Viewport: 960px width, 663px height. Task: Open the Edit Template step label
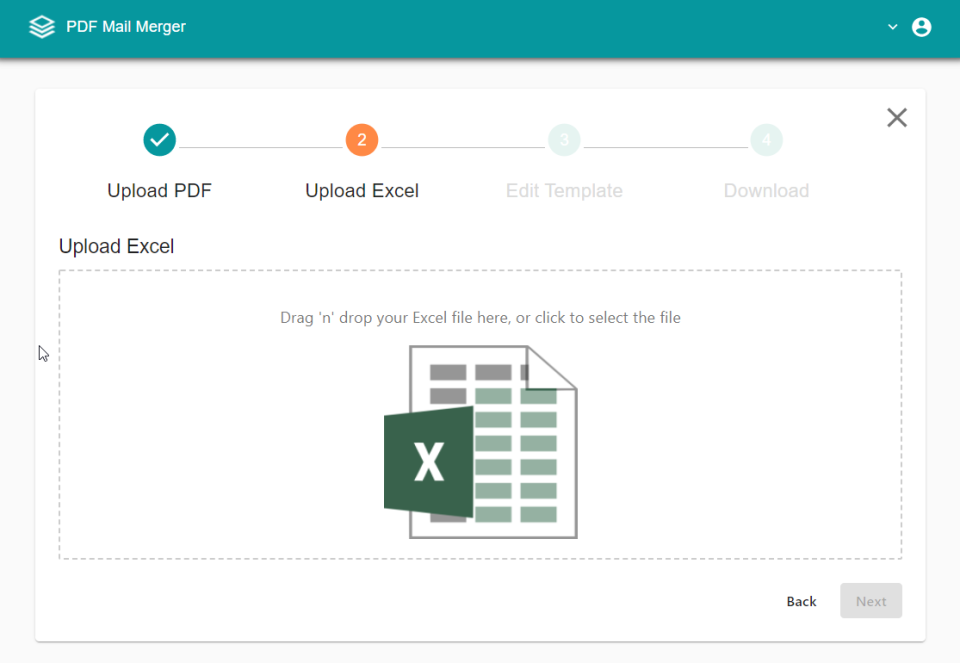pos(564,190)
